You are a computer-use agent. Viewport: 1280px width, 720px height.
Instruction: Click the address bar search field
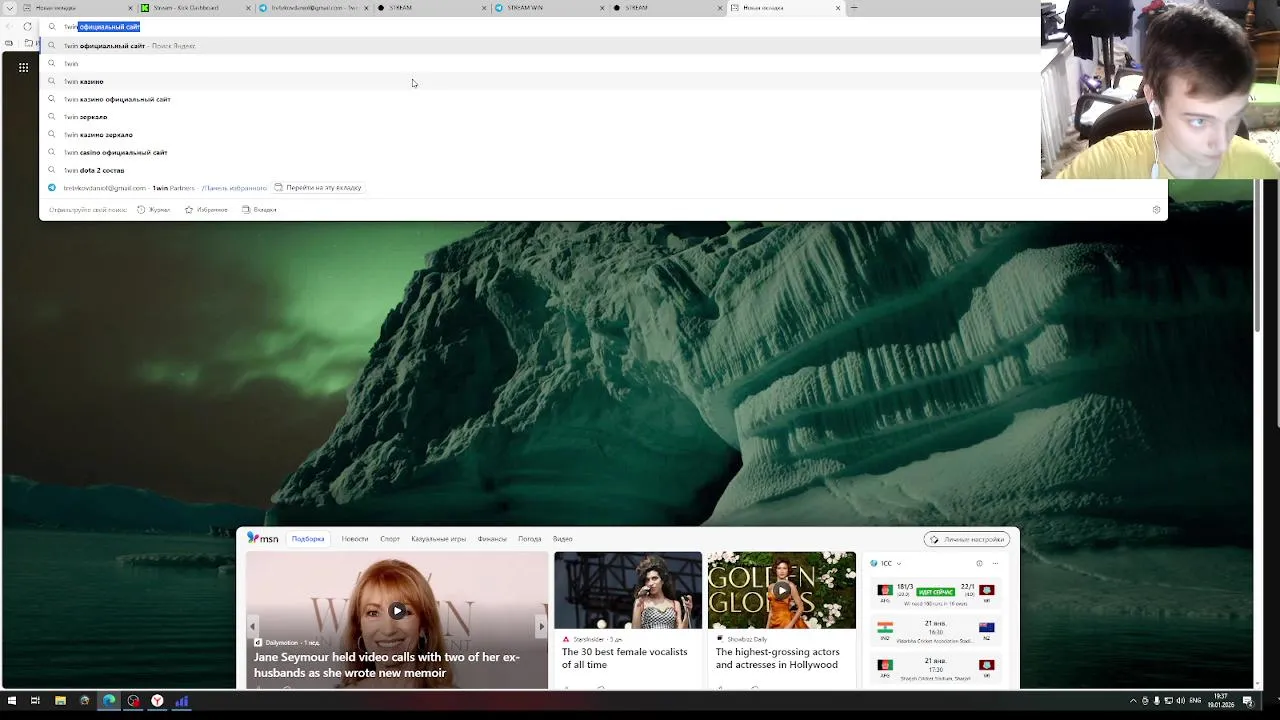coord(540,27)
